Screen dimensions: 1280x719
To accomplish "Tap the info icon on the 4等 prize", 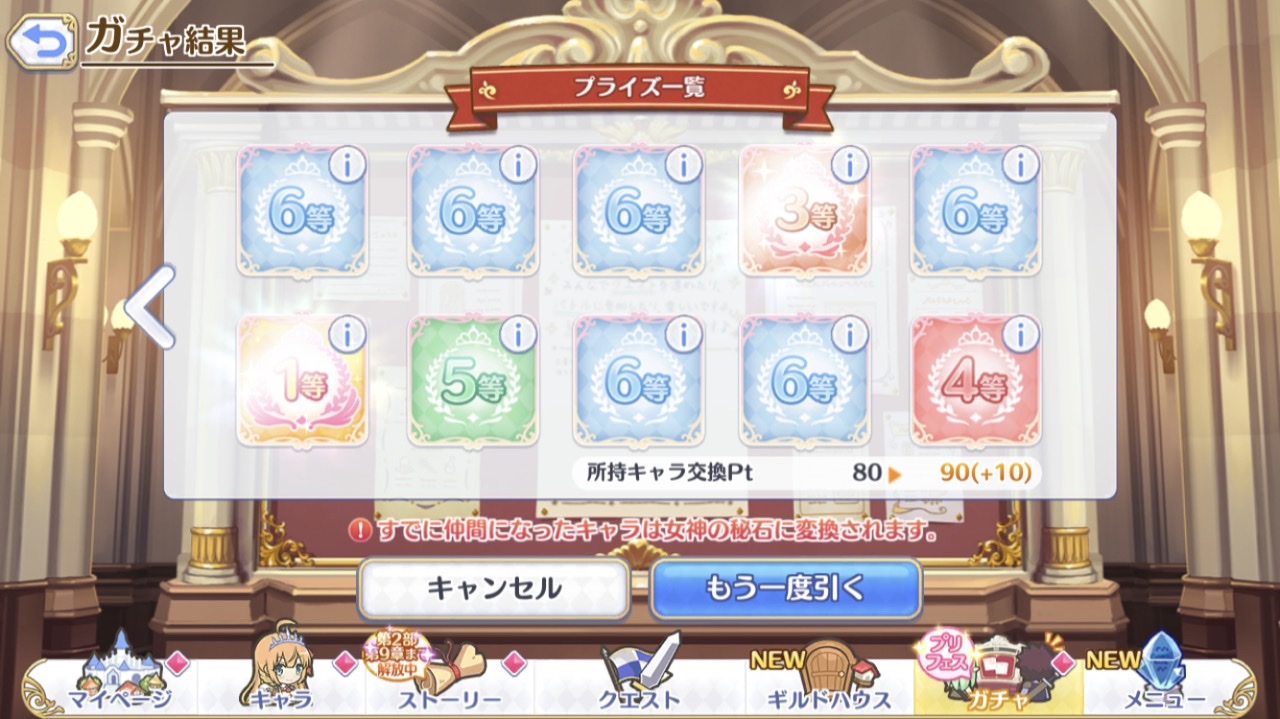I will point(1020,335).
